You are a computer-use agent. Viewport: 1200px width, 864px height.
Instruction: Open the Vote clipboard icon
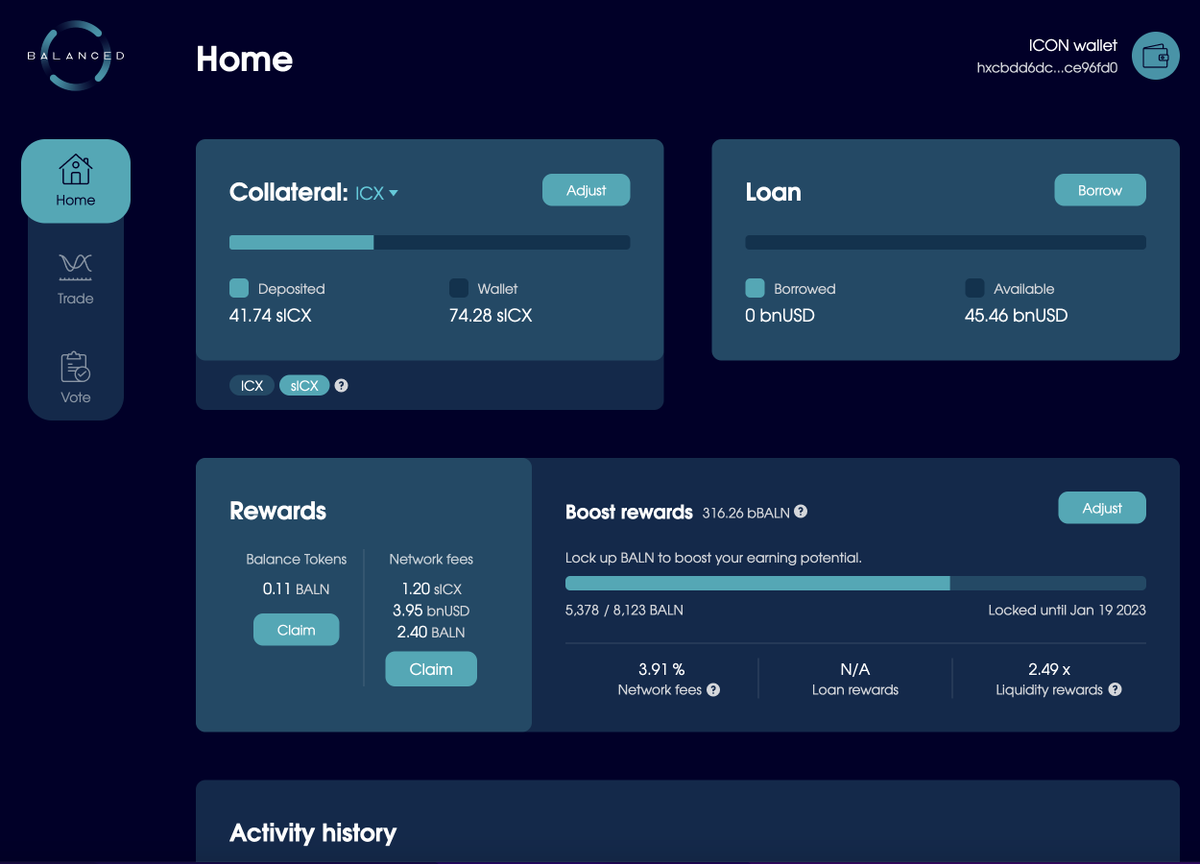point(76,367)
